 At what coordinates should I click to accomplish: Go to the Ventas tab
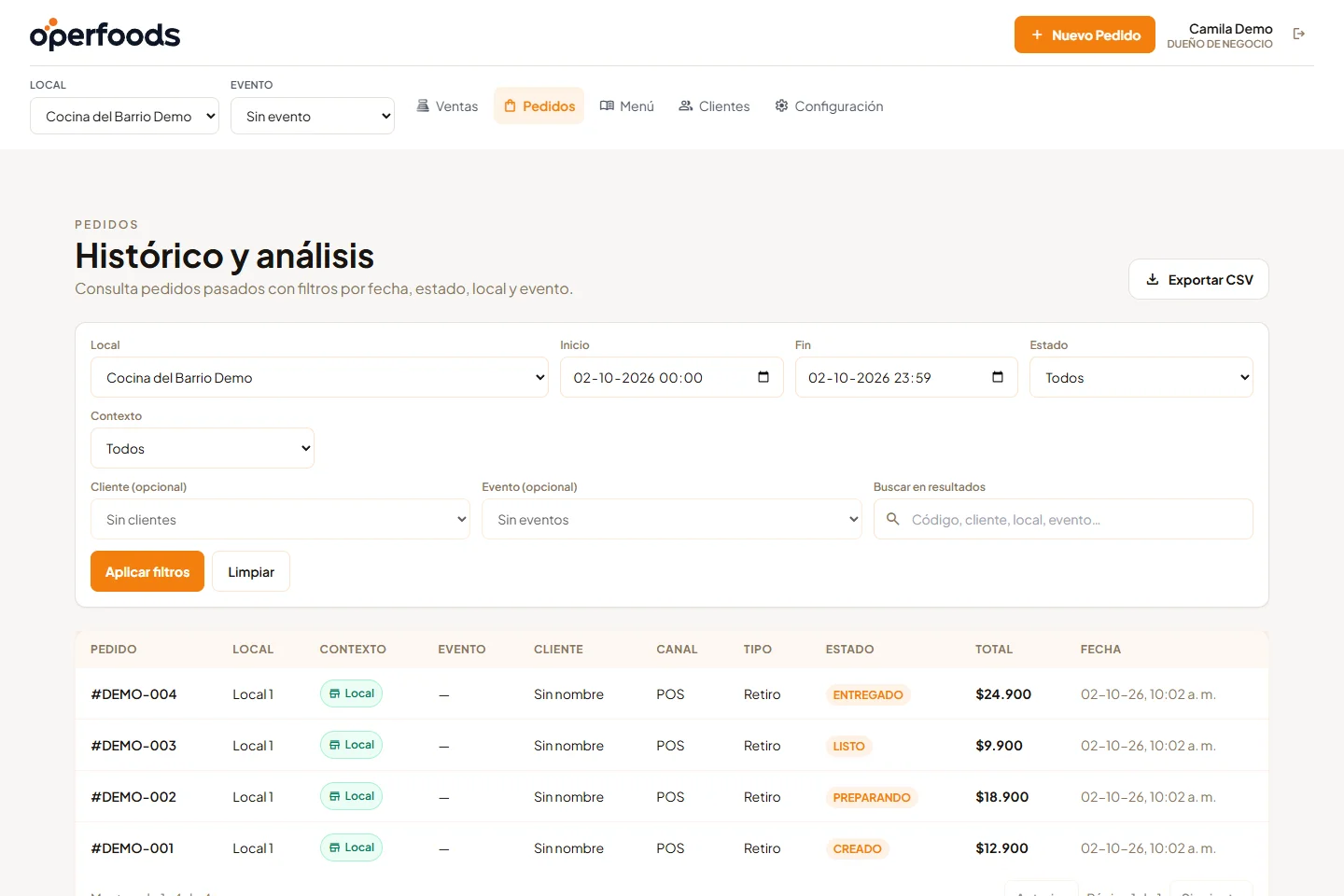point(447,106)
